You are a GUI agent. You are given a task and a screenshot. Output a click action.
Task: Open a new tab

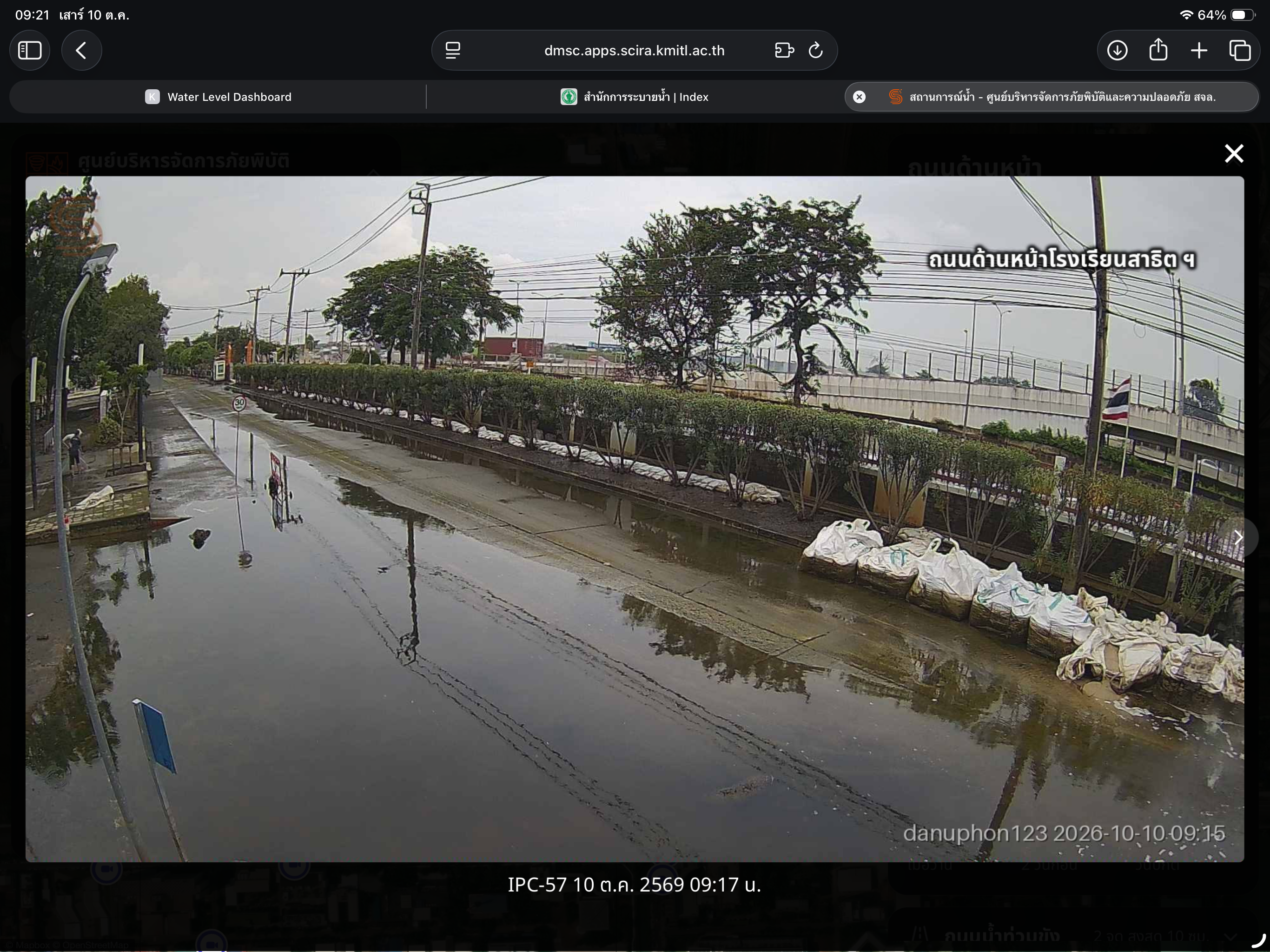tap(1199, 51)
